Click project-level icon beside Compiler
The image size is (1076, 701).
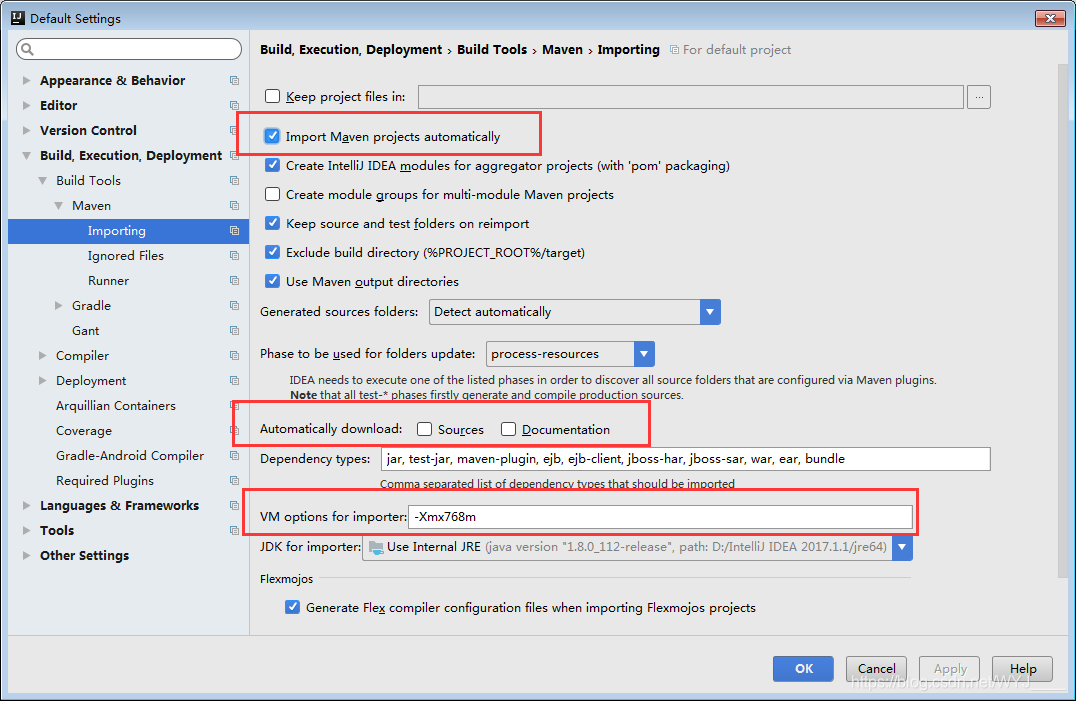(234, 356)
